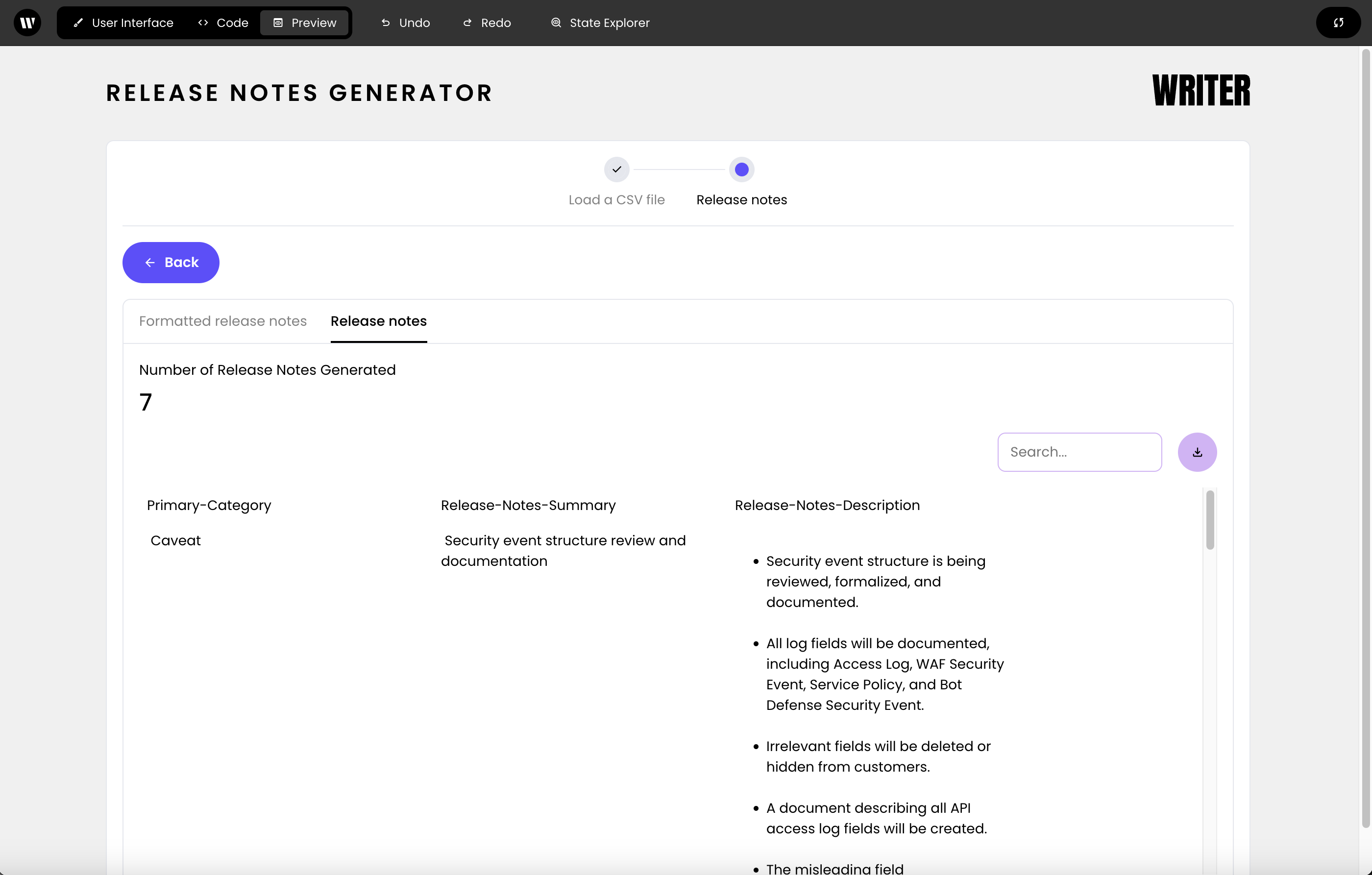Click the Release-Notes-Summary column header
This screenshot has height=875, width=1372.
tap(528, 505)
